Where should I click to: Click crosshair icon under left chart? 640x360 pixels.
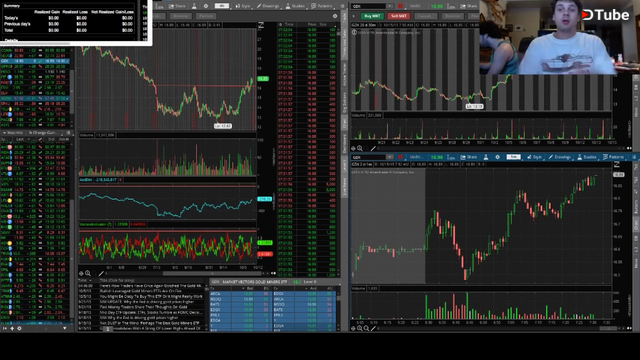(x=81, y=273)
